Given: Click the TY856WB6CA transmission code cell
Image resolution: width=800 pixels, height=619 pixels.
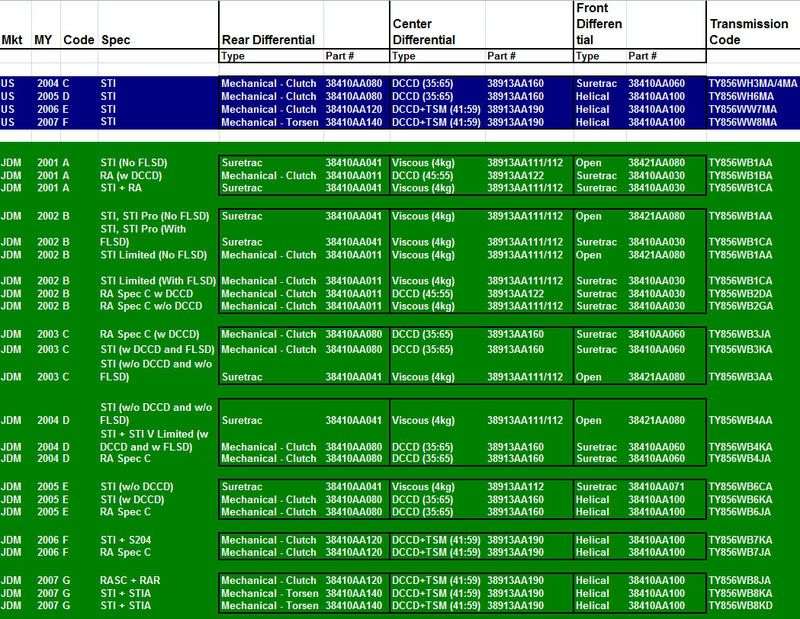Looking at the screenshot, I should coord(744,485).
